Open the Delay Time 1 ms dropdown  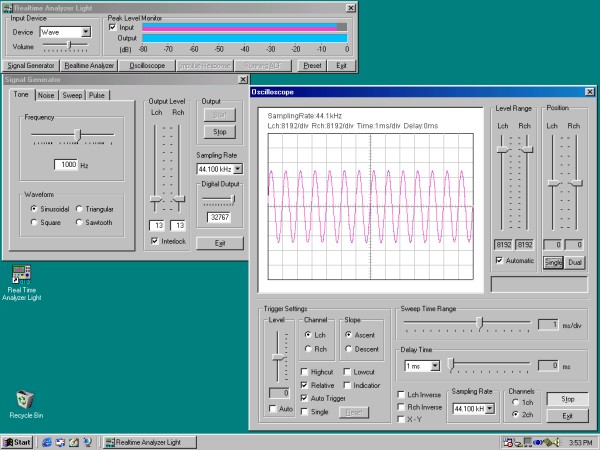pyautogui.click(x=435, y=366)
